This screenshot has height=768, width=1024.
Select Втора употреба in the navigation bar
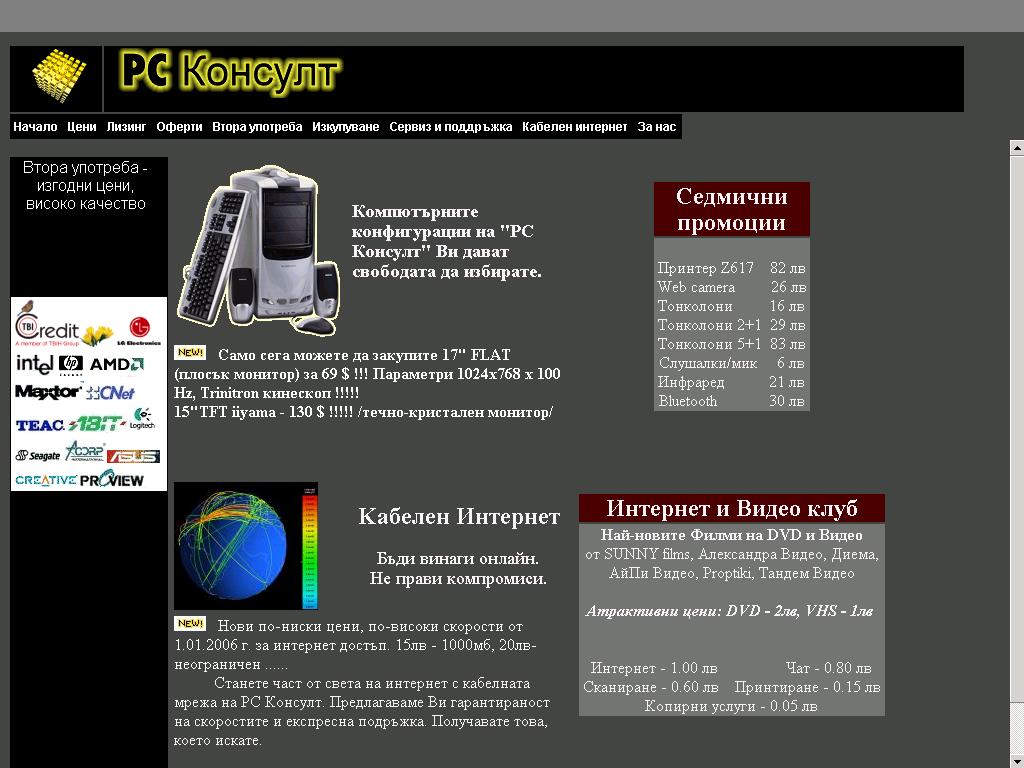(257, 127)
